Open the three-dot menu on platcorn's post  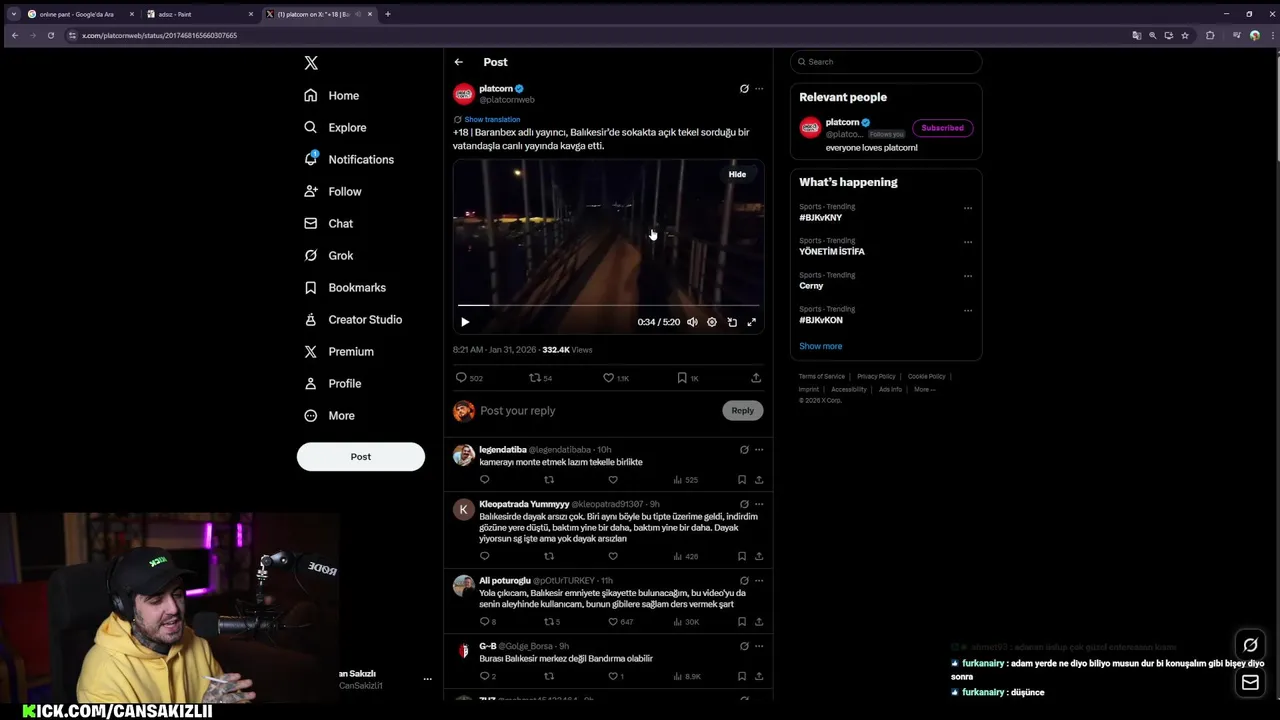click(x=759, y=89)
